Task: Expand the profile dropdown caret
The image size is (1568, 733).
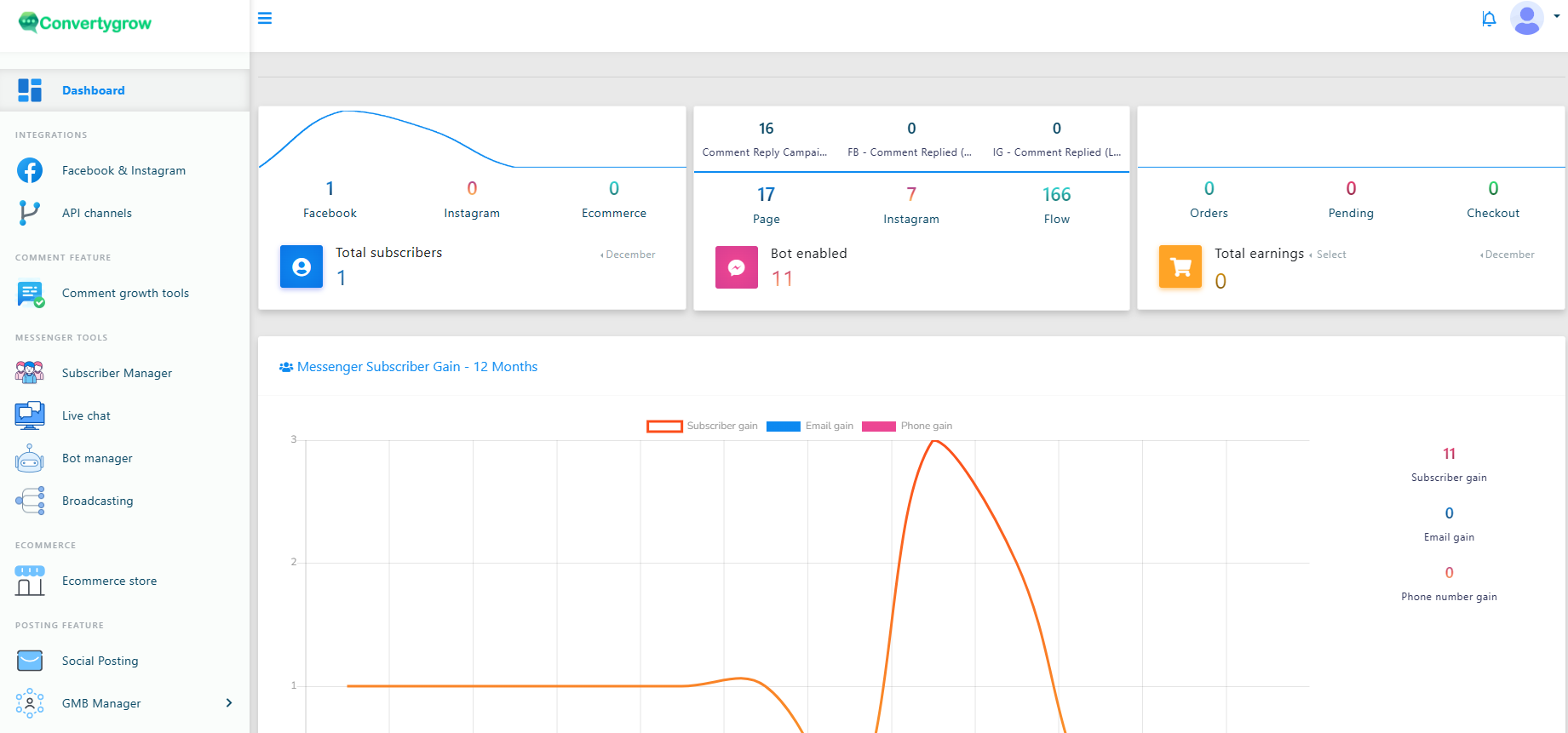Action: 1557,16
